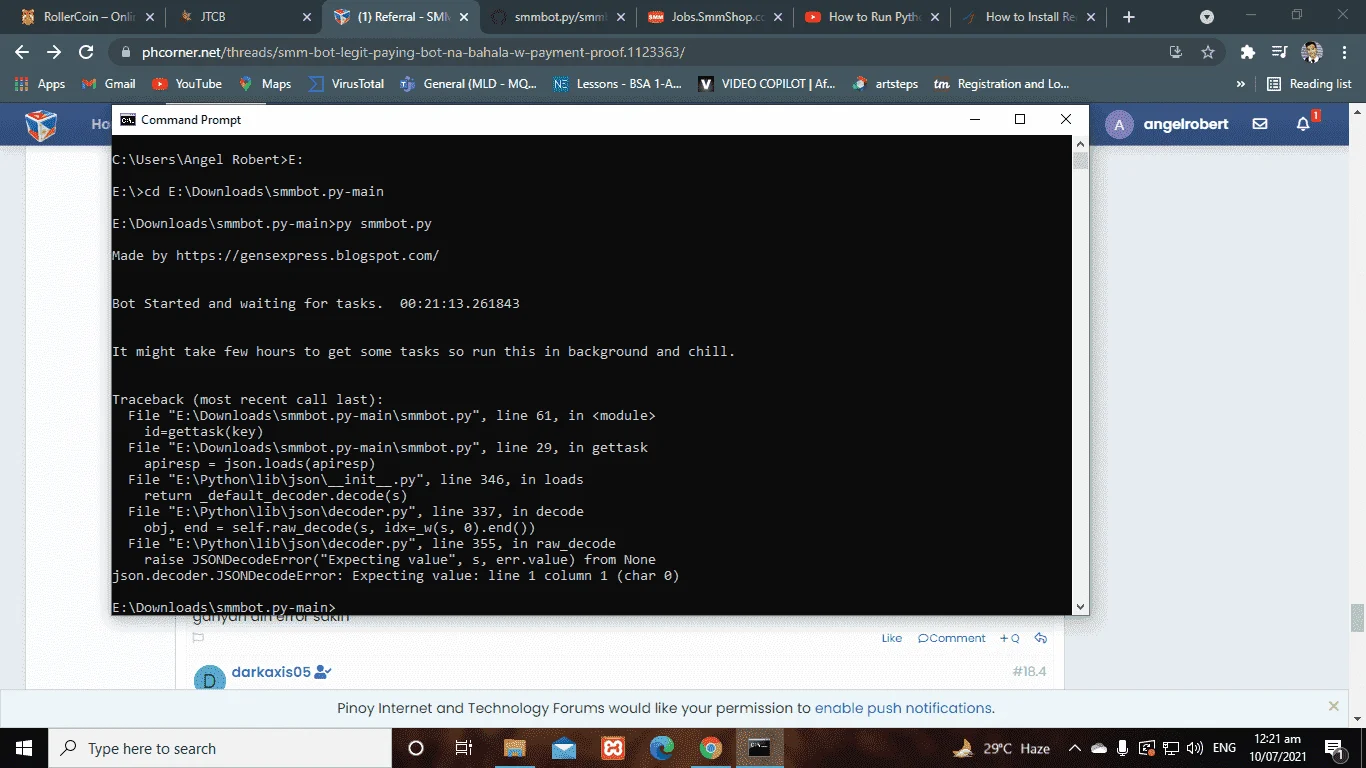Click the Chrome taskbar icon
This screenshot has height=768, width=1366.
click(x=711, y=748)
